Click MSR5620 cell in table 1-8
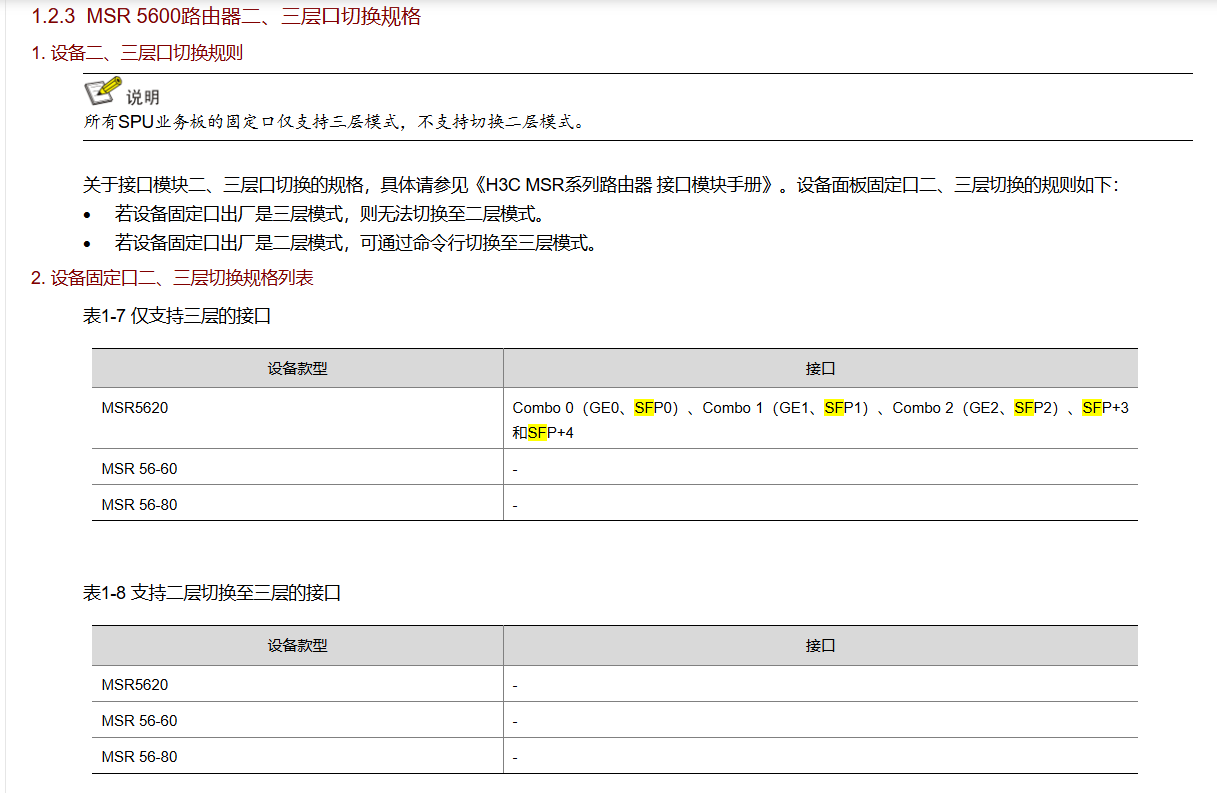This screenshot has height=793, width=1217. [297, 684]
